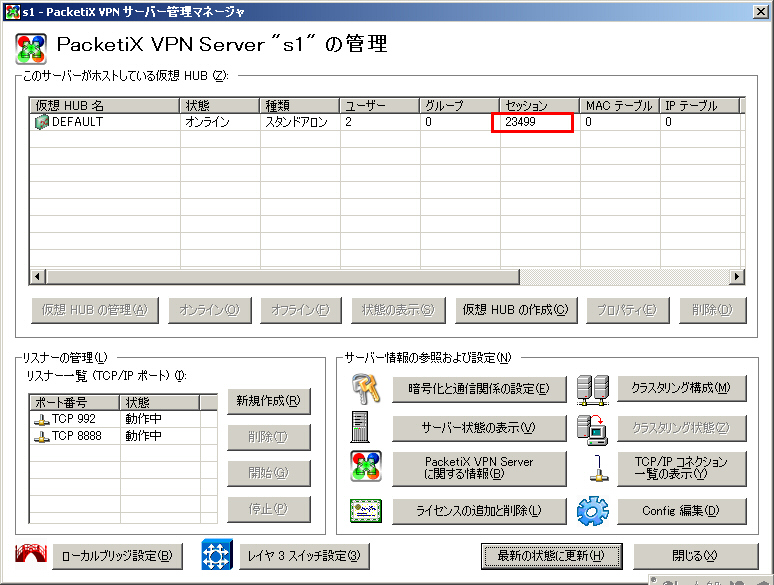Click the title bar application icon

point(12,11)
